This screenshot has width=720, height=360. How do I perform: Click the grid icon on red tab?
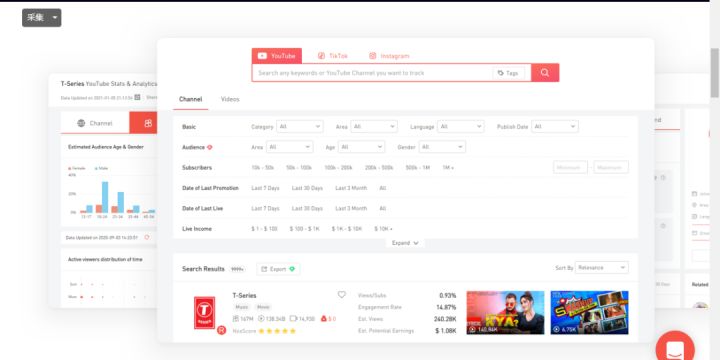pos(148,123)
